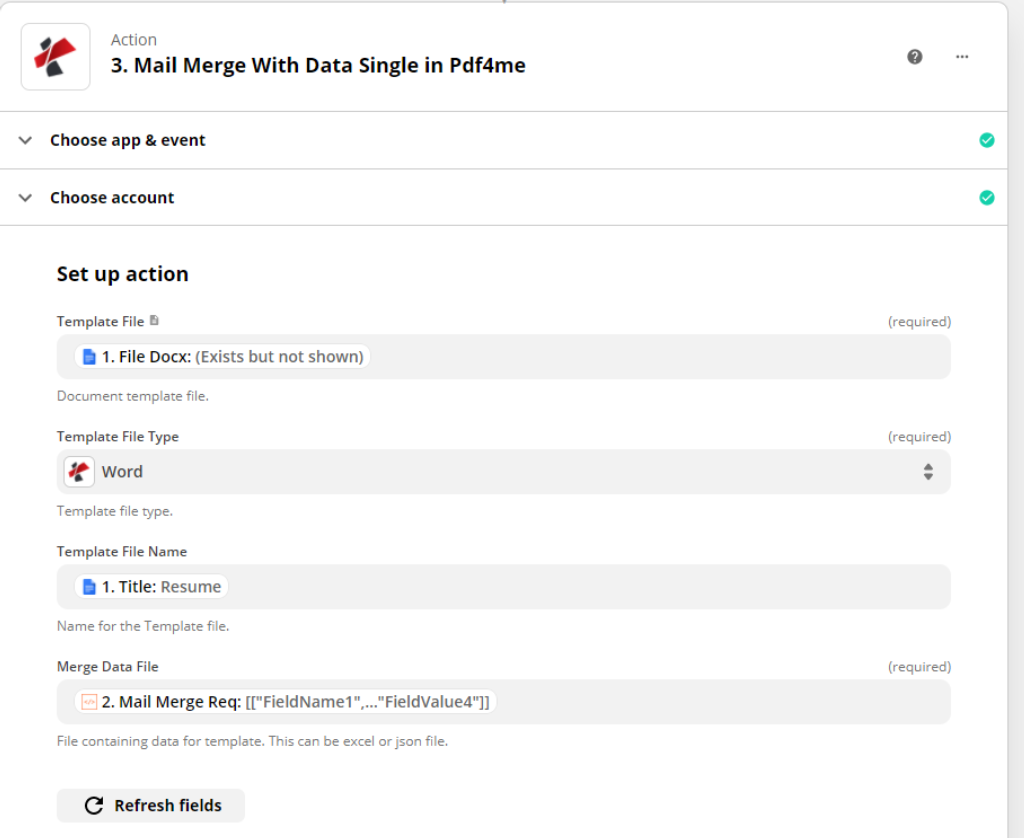Click the Refresh fields button
The width and height of the screenshot is (1024, 838).
[x=151, y=806]
